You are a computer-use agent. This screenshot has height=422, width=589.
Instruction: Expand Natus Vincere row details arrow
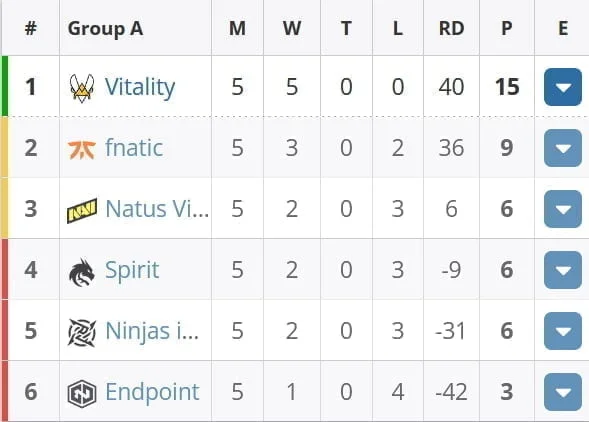(563, 209)
